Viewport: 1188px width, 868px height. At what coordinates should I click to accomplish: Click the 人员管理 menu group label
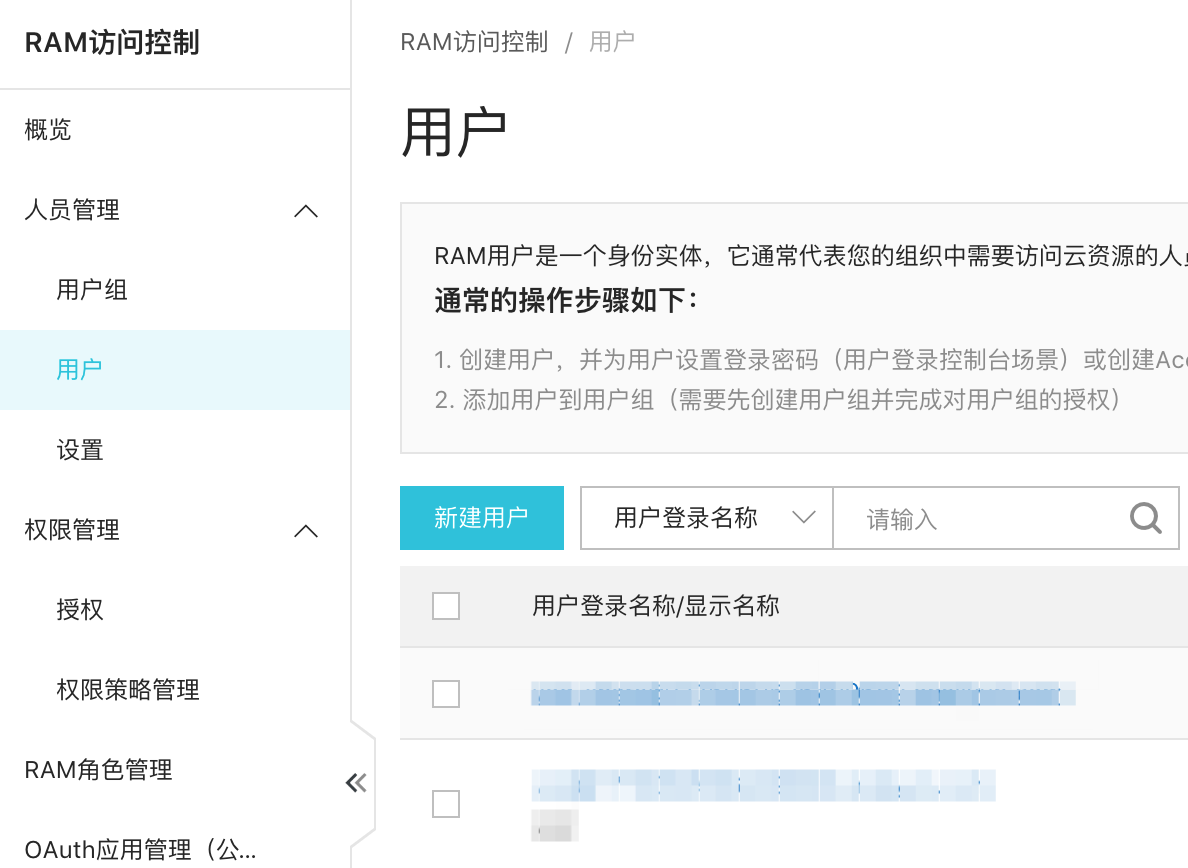point(72,210)
